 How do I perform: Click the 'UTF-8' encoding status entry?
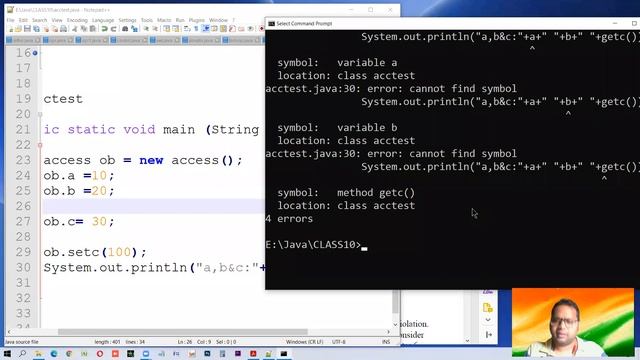point(339,342)
